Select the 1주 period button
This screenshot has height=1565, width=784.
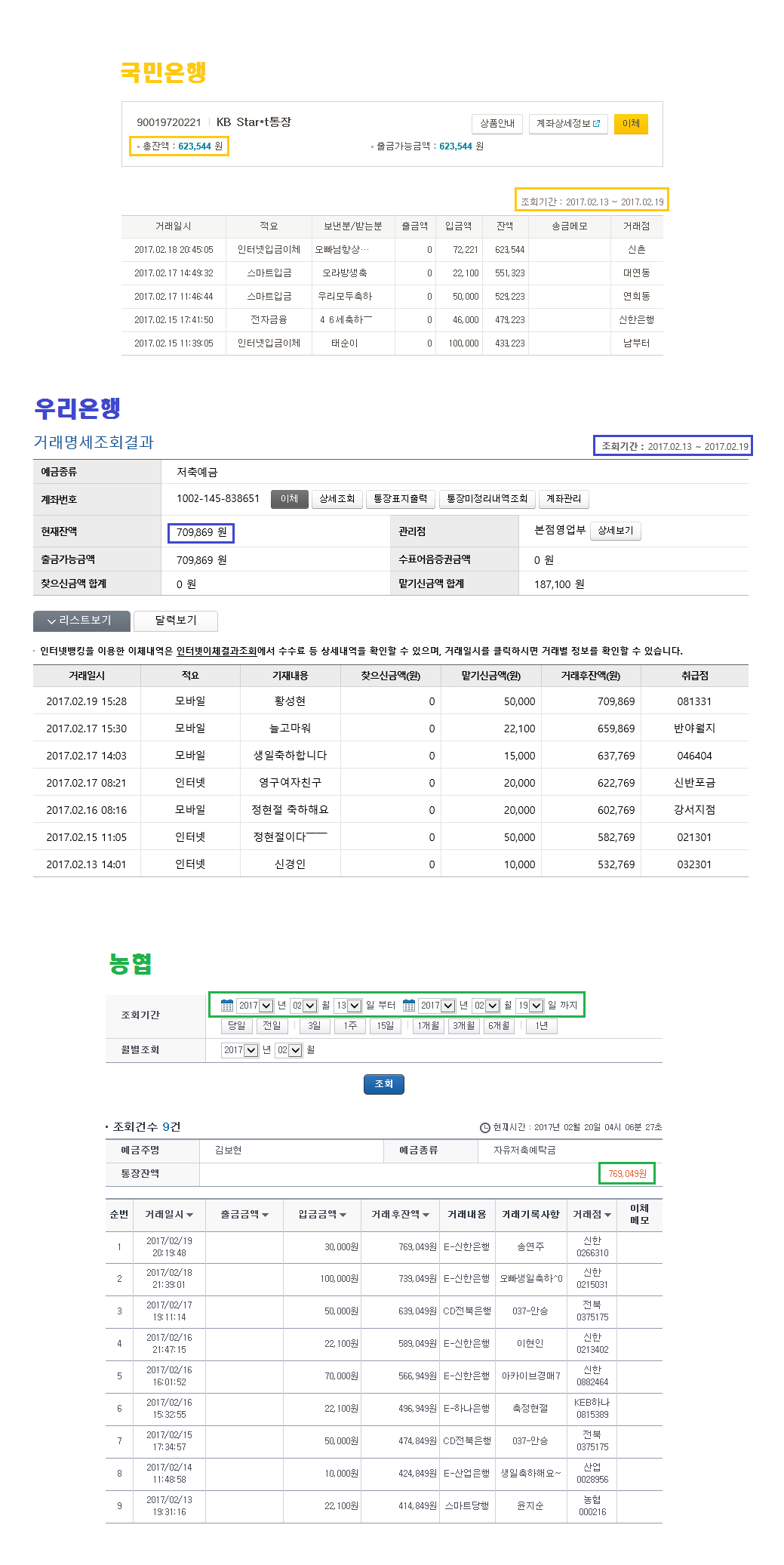coord(350,1026)
